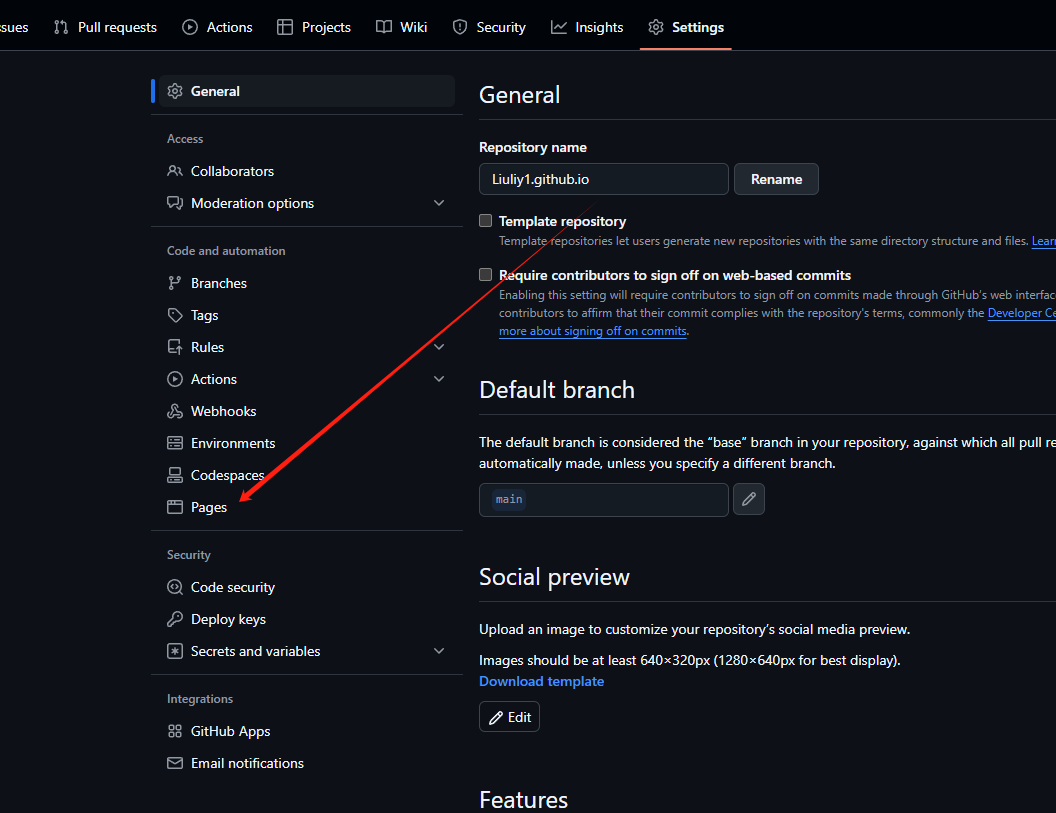1056x813 pixels.
Task: View the Insights tab
Action: (x=587, y=27)
